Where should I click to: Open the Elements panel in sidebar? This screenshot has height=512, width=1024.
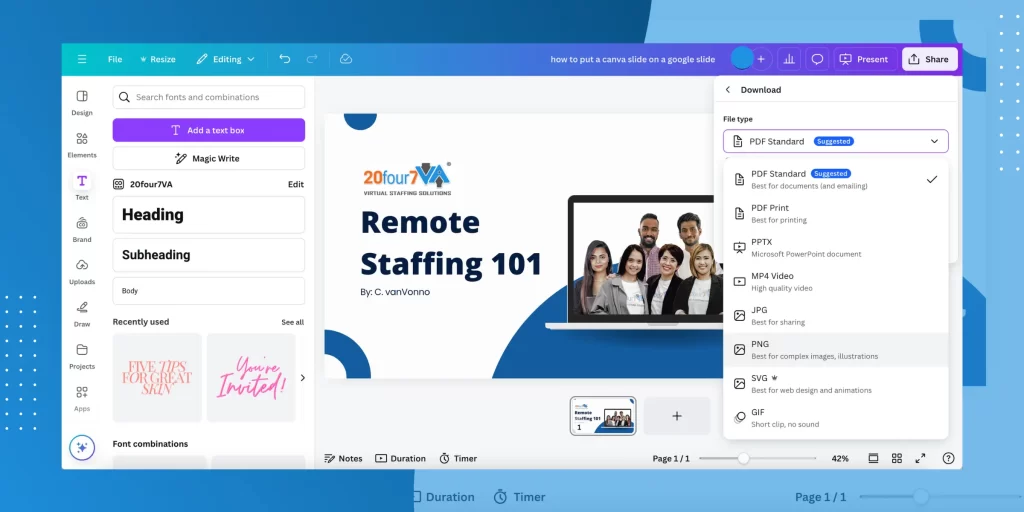click(82, 143)
